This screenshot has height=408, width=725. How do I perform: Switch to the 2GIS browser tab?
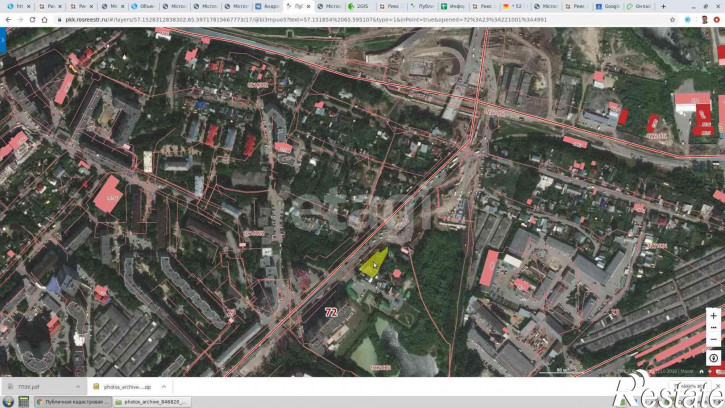coord(361,6)
